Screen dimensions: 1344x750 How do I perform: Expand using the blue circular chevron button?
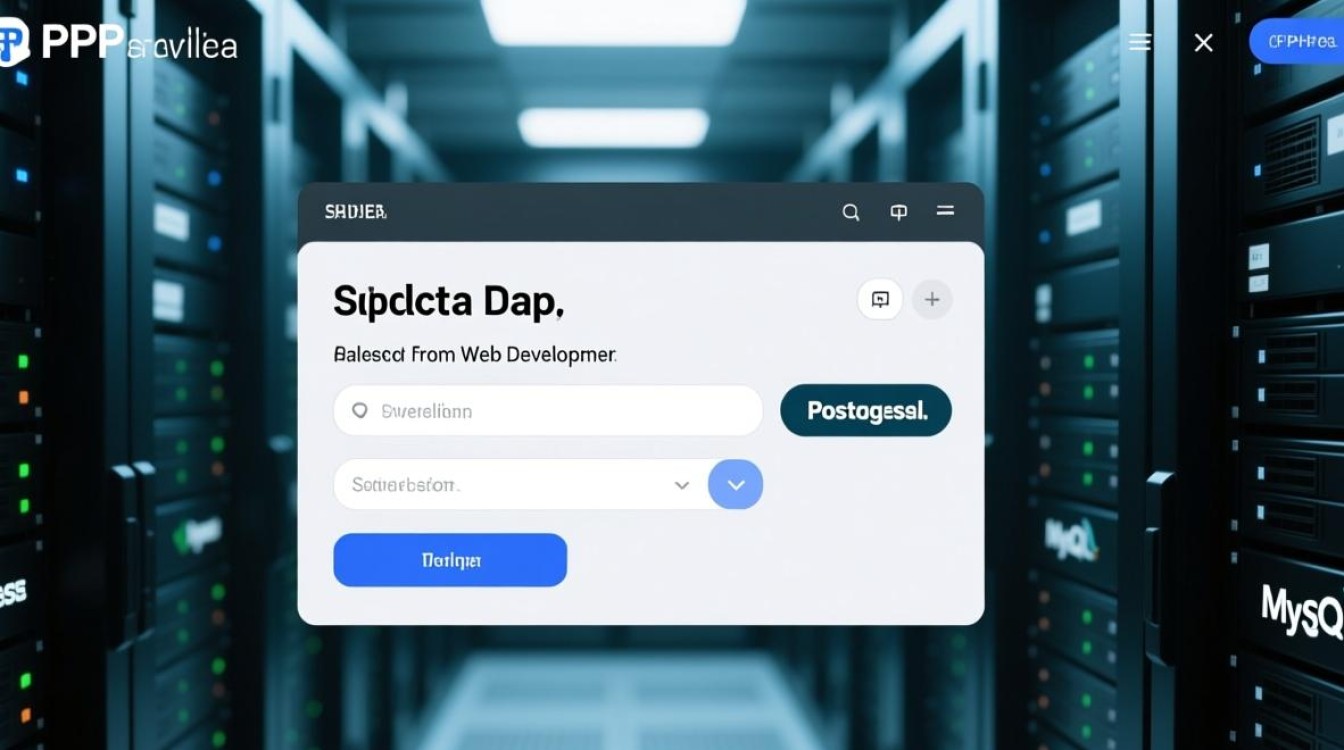tap(736, 485)
